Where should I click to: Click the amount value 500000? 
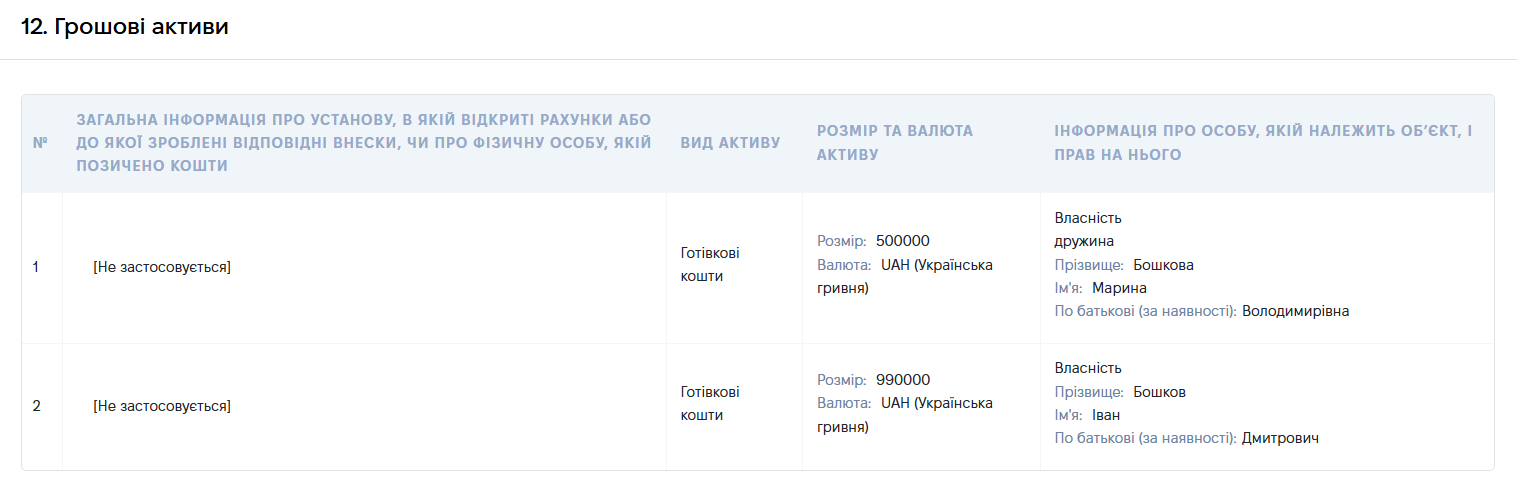pyautogui.click(x=903, y=241)
